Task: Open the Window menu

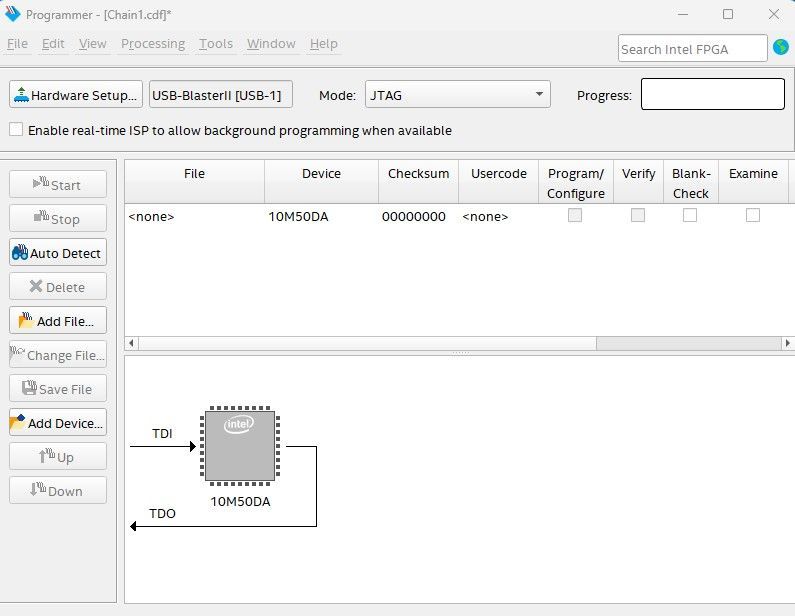Action: [x=271, y=44]
